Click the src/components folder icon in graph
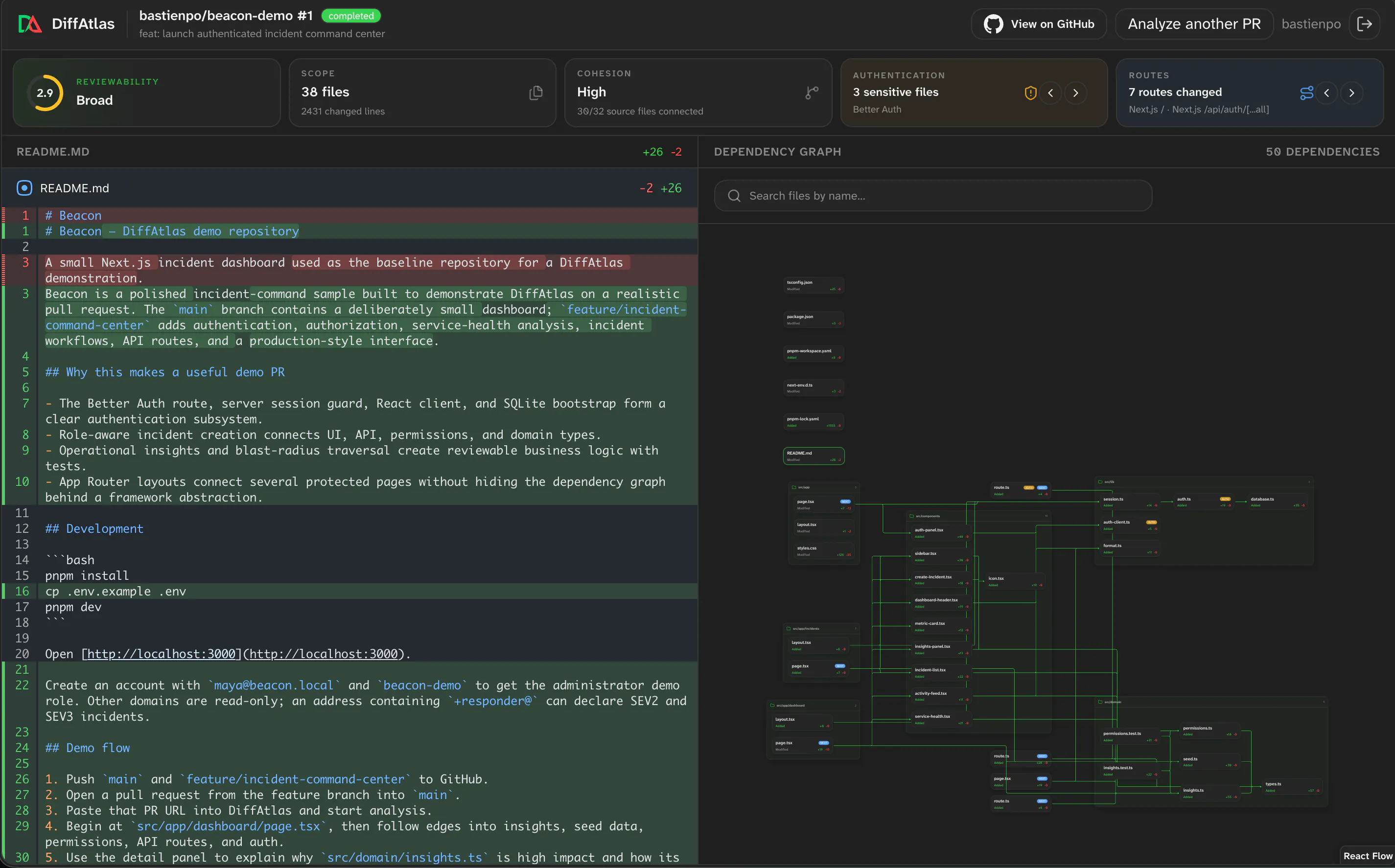 [911, 516]
